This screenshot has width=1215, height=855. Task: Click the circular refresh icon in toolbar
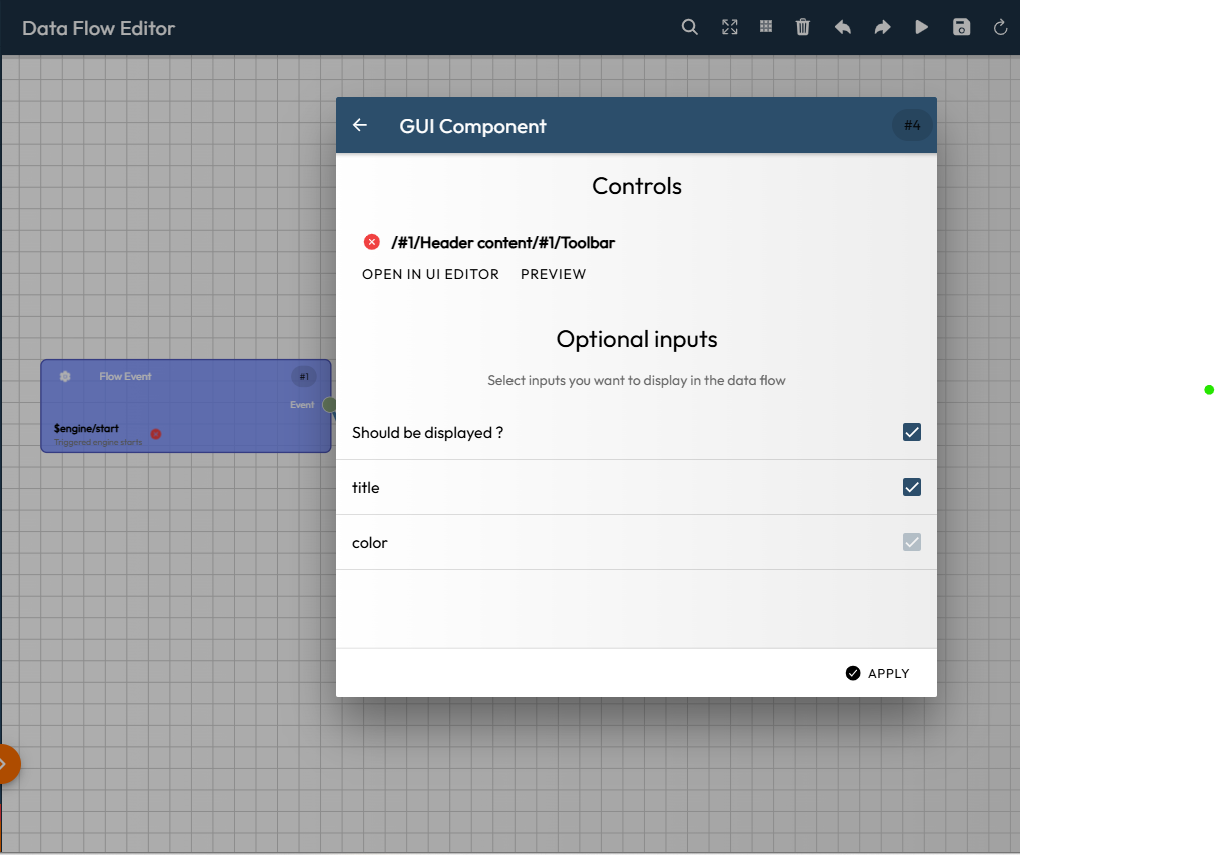pos(1000,27)
